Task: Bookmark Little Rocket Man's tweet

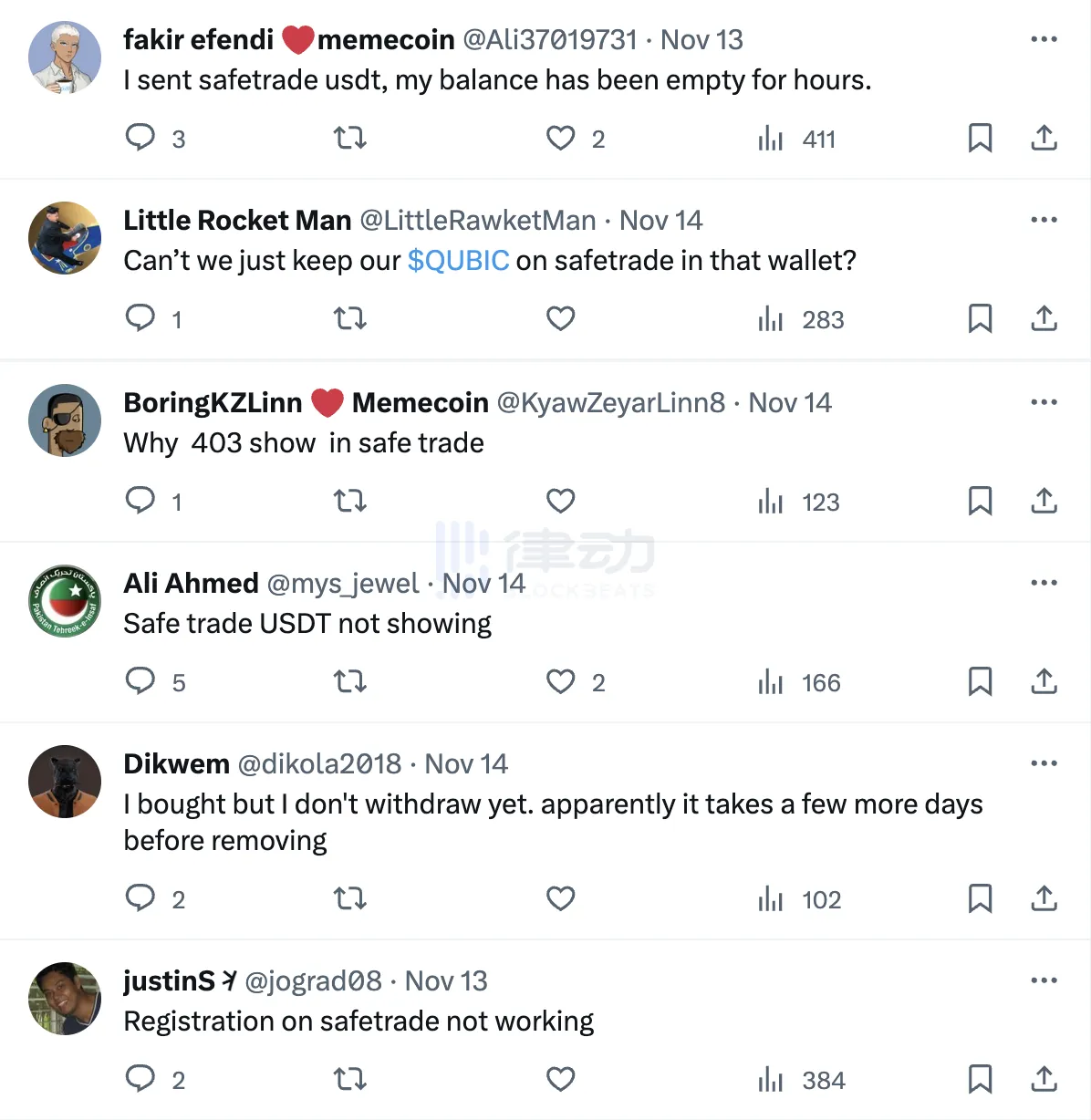Action: pos(980,318)
